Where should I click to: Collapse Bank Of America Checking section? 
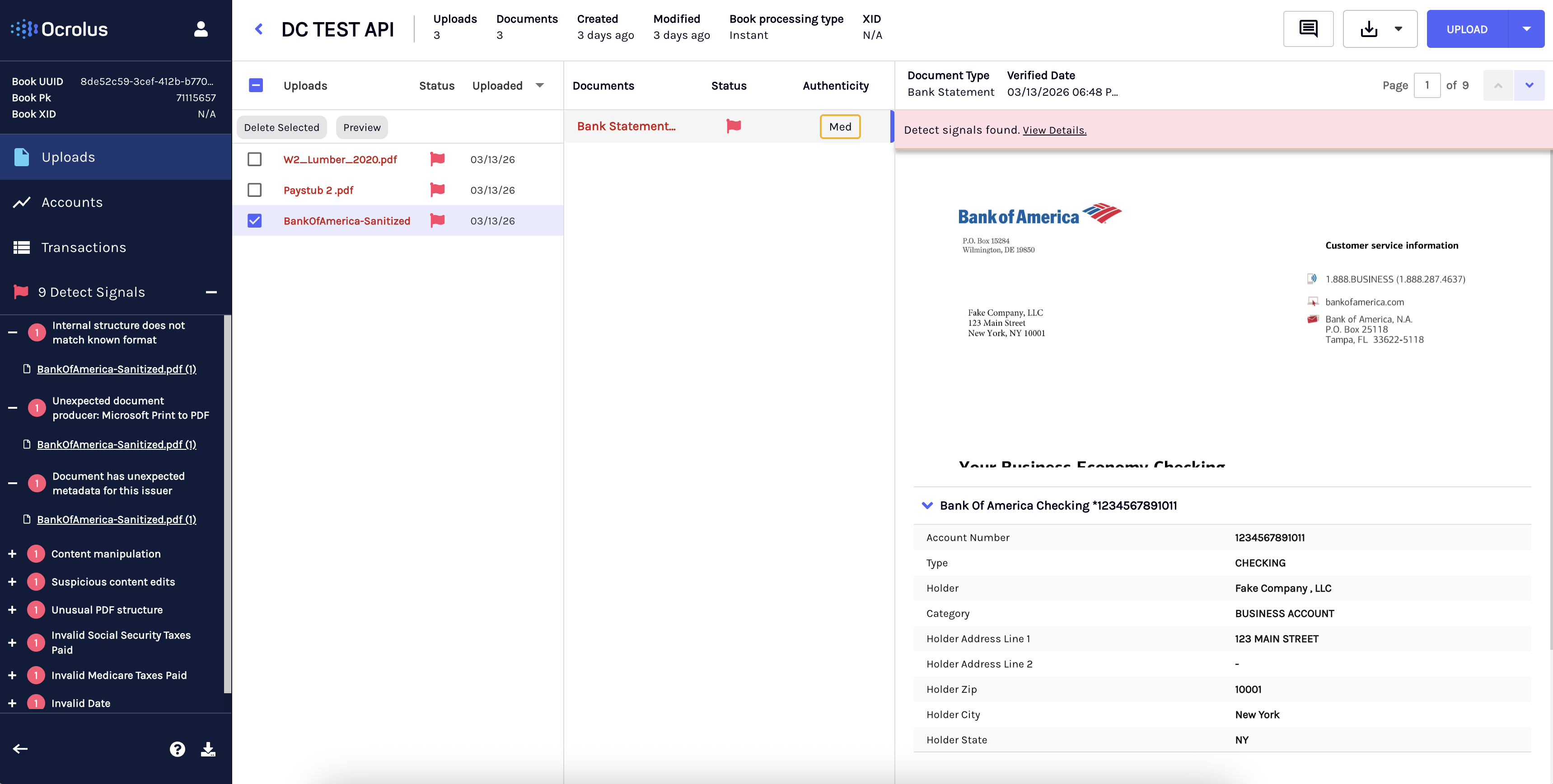(x=927, y=506)
